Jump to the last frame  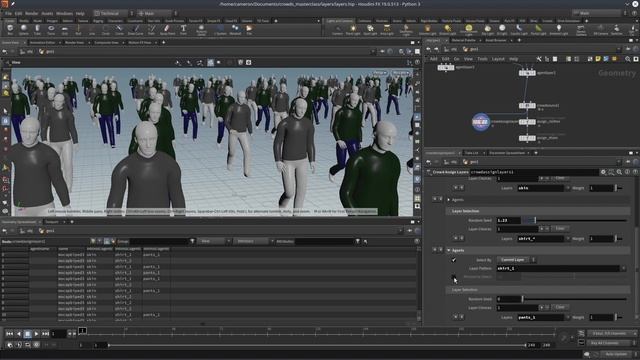coord(45,334)
